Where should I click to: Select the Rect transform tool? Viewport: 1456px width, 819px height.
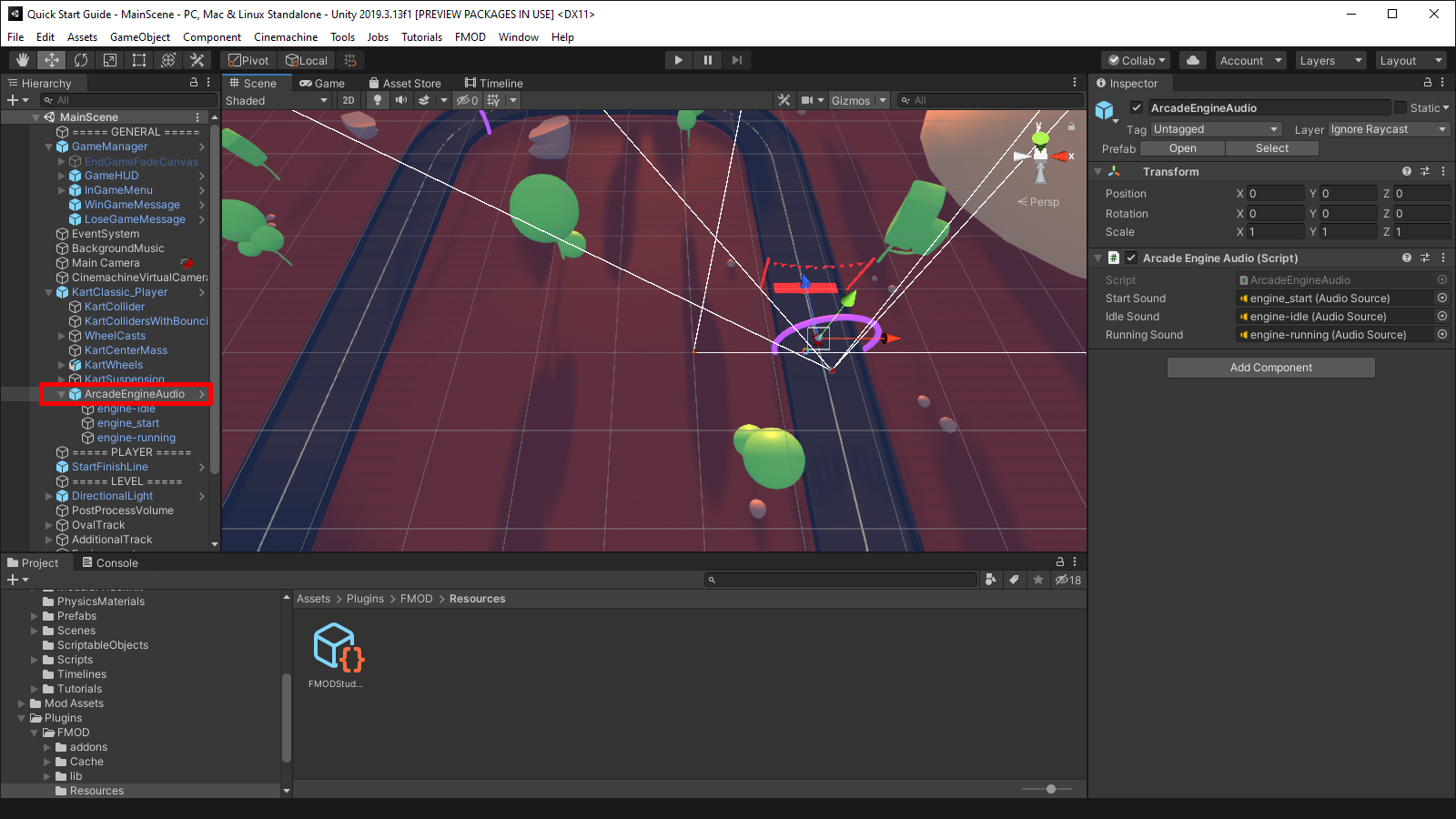click(139, 60)
